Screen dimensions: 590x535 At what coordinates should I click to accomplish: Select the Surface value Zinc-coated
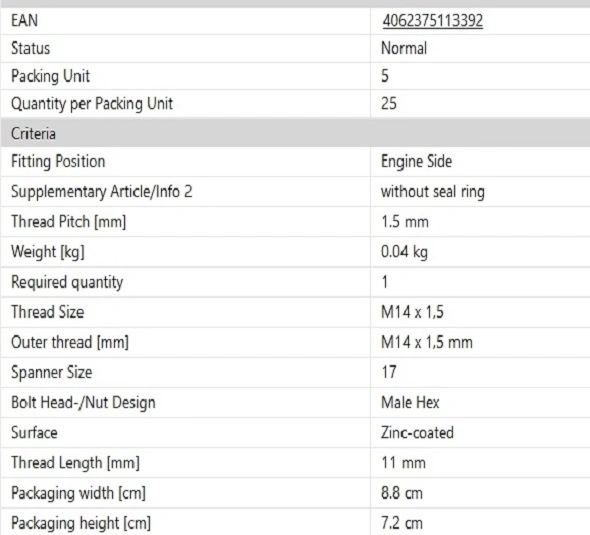417,433
